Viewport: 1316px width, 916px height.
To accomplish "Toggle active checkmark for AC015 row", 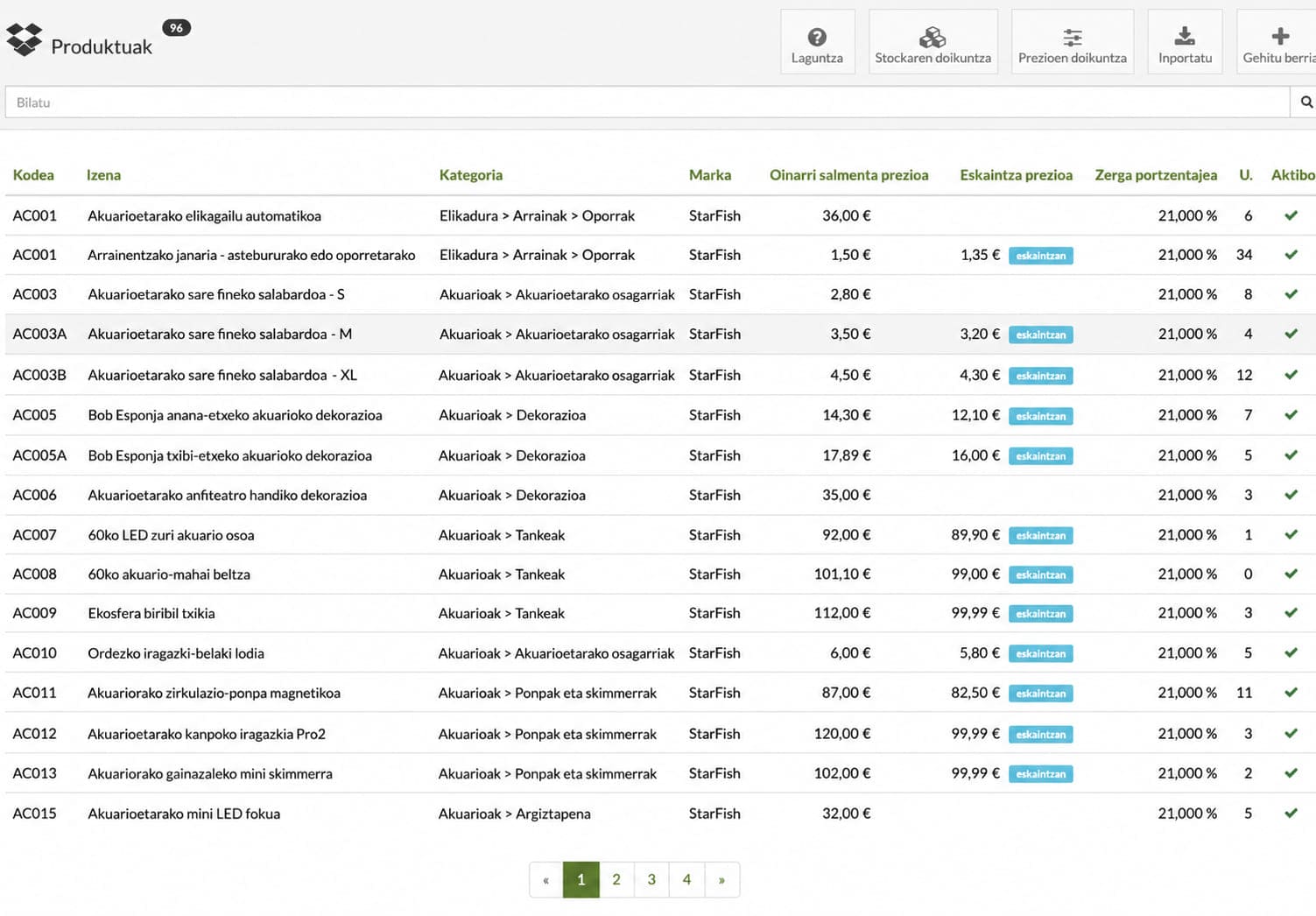I will 1291,814.
